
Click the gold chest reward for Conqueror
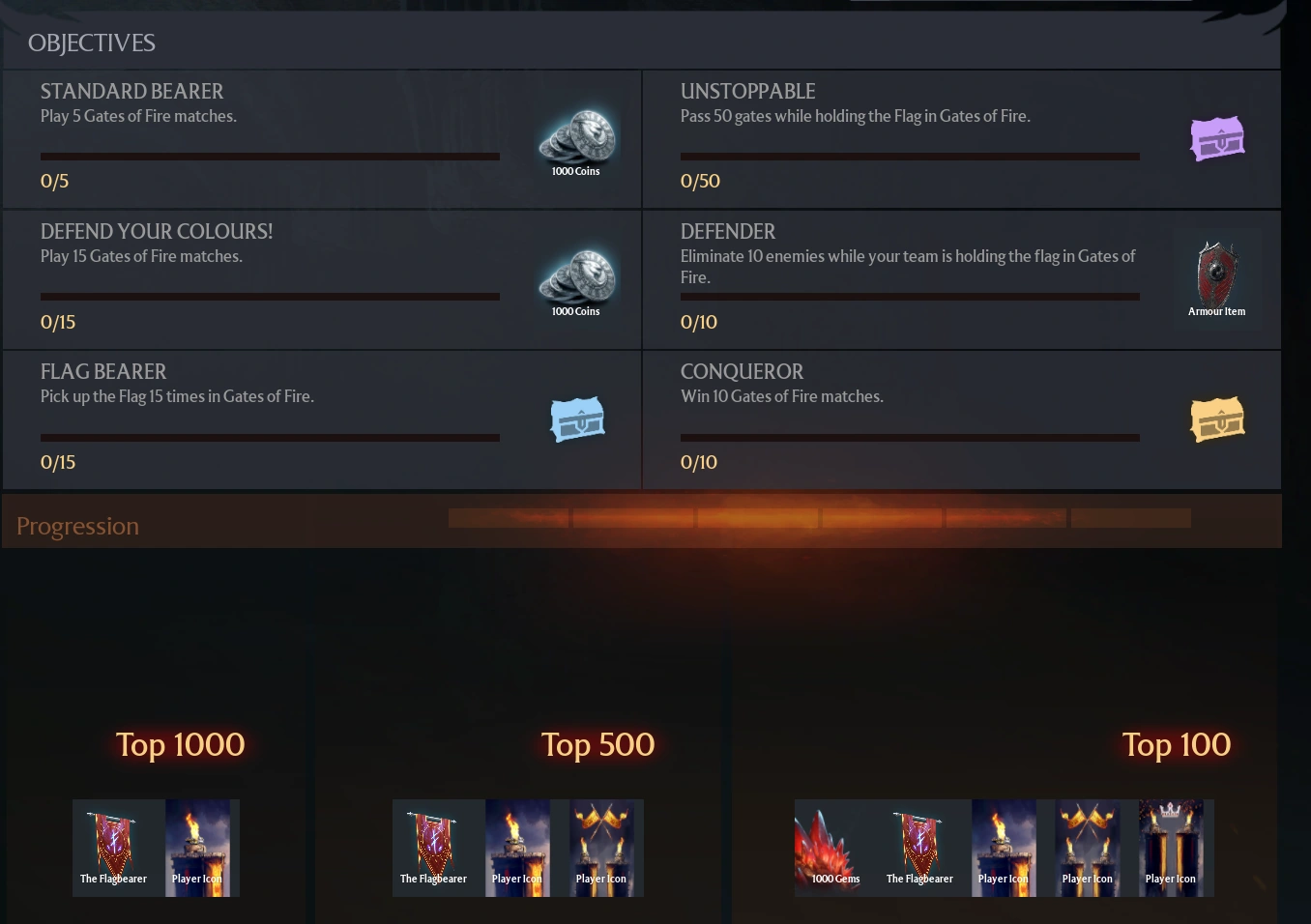tap(1216, 419)
